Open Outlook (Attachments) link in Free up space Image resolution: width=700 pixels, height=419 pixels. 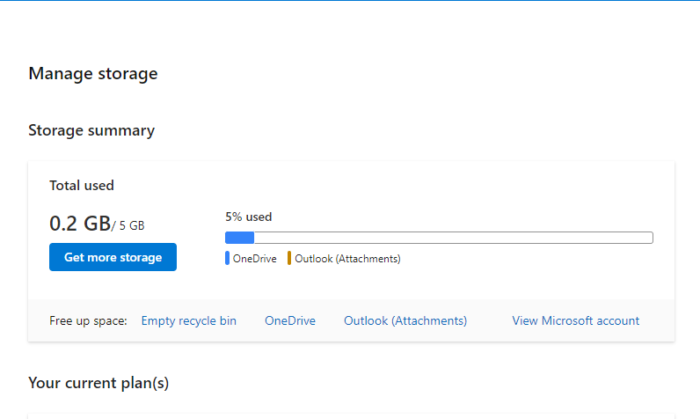pos(405,321)
